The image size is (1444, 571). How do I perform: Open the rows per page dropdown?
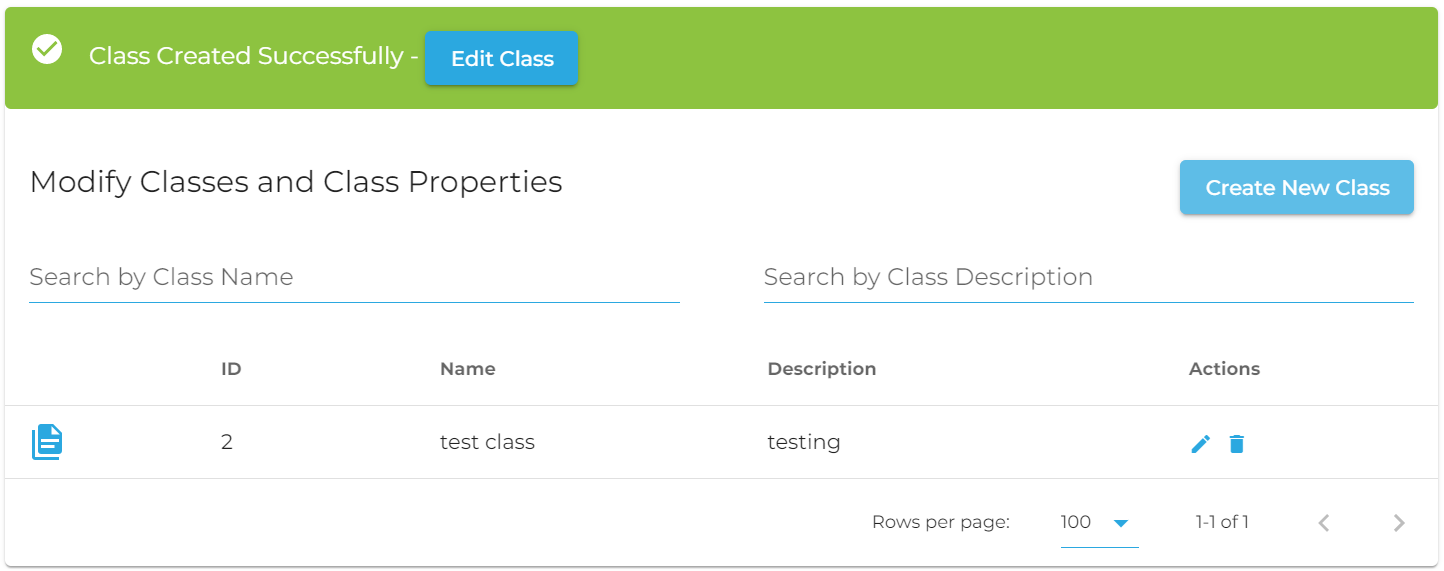(1098, 522)
